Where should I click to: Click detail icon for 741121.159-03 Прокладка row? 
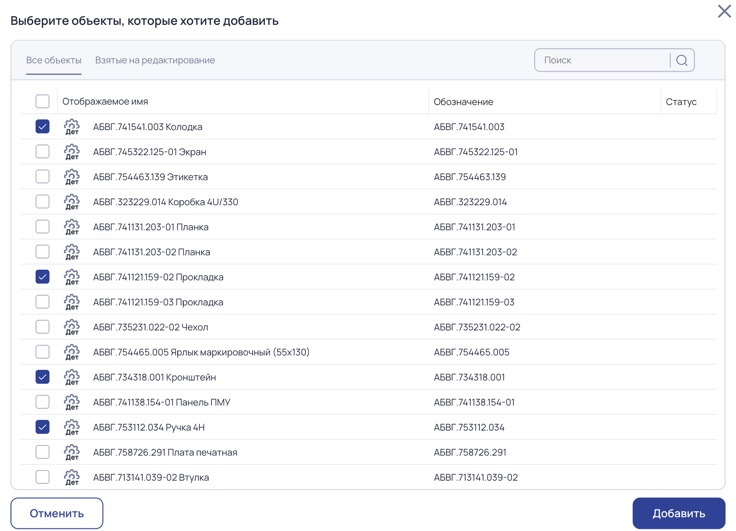tap(72, 302)
